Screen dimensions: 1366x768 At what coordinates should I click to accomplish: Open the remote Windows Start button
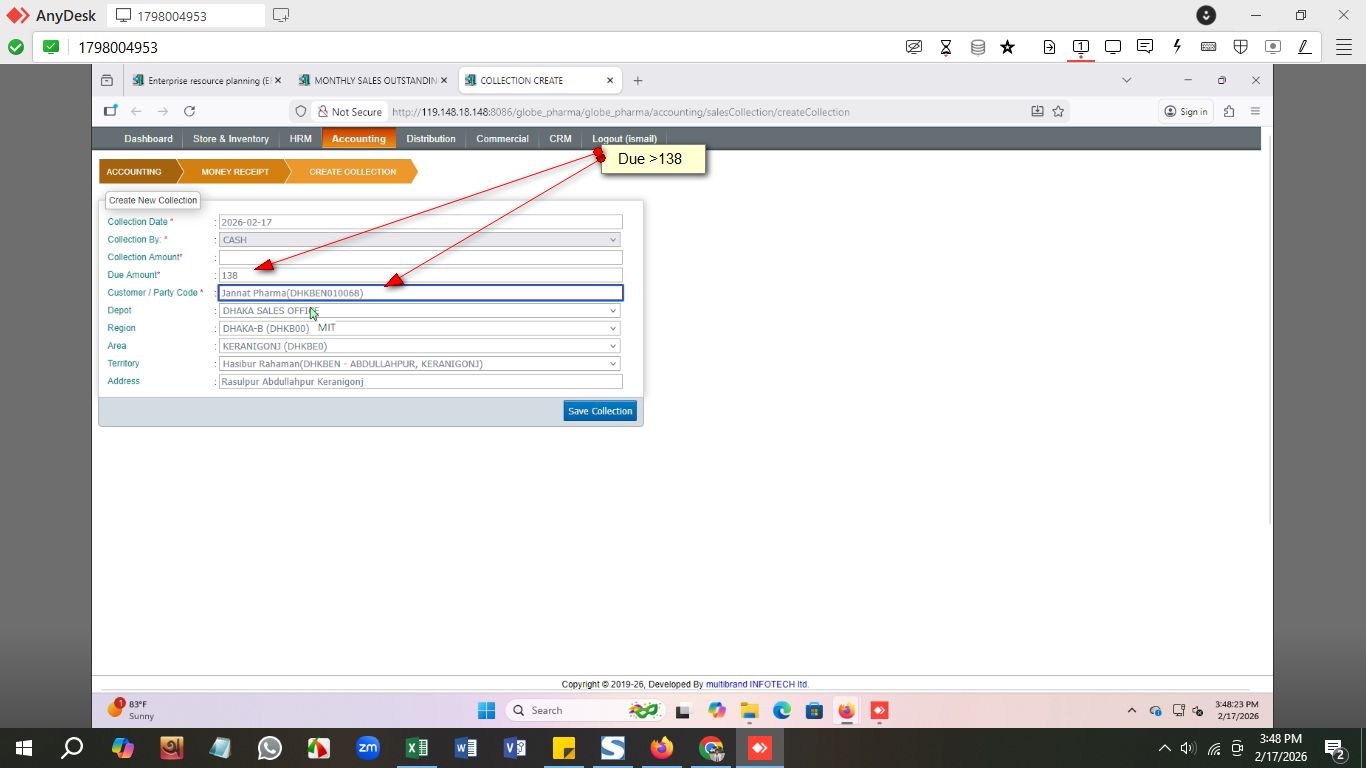(x=486, y=710)
